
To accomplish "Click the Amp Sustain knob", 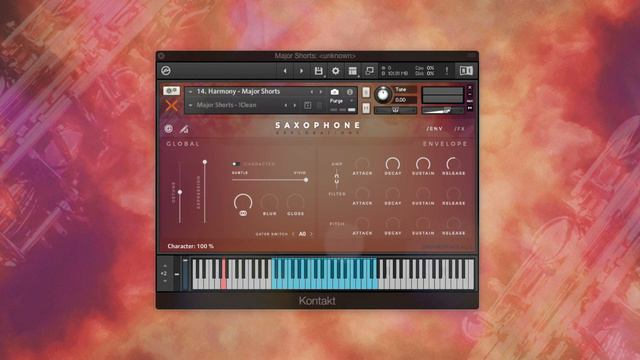I will [423, 164].
